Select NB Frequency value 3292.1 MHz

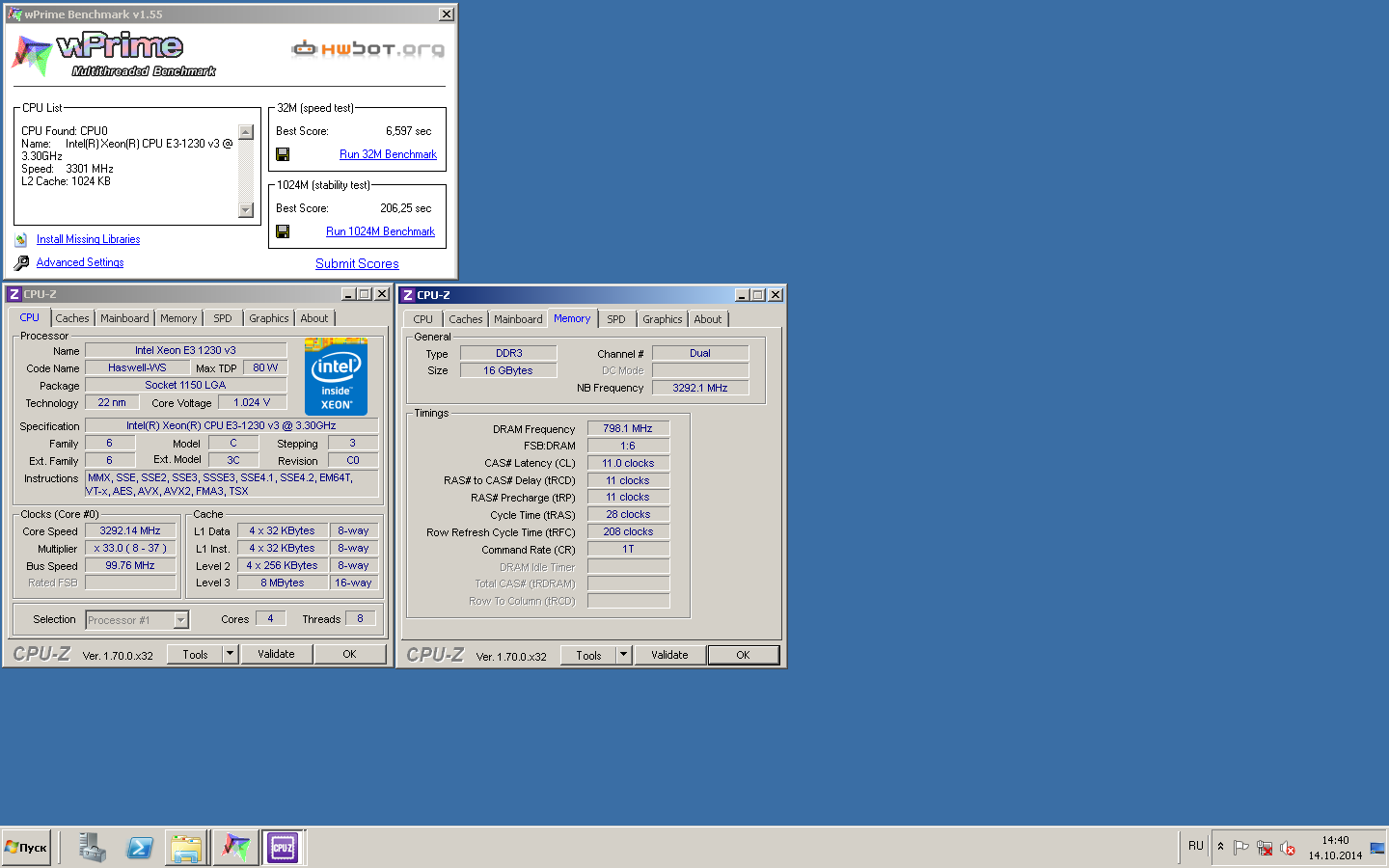point(700,388)
